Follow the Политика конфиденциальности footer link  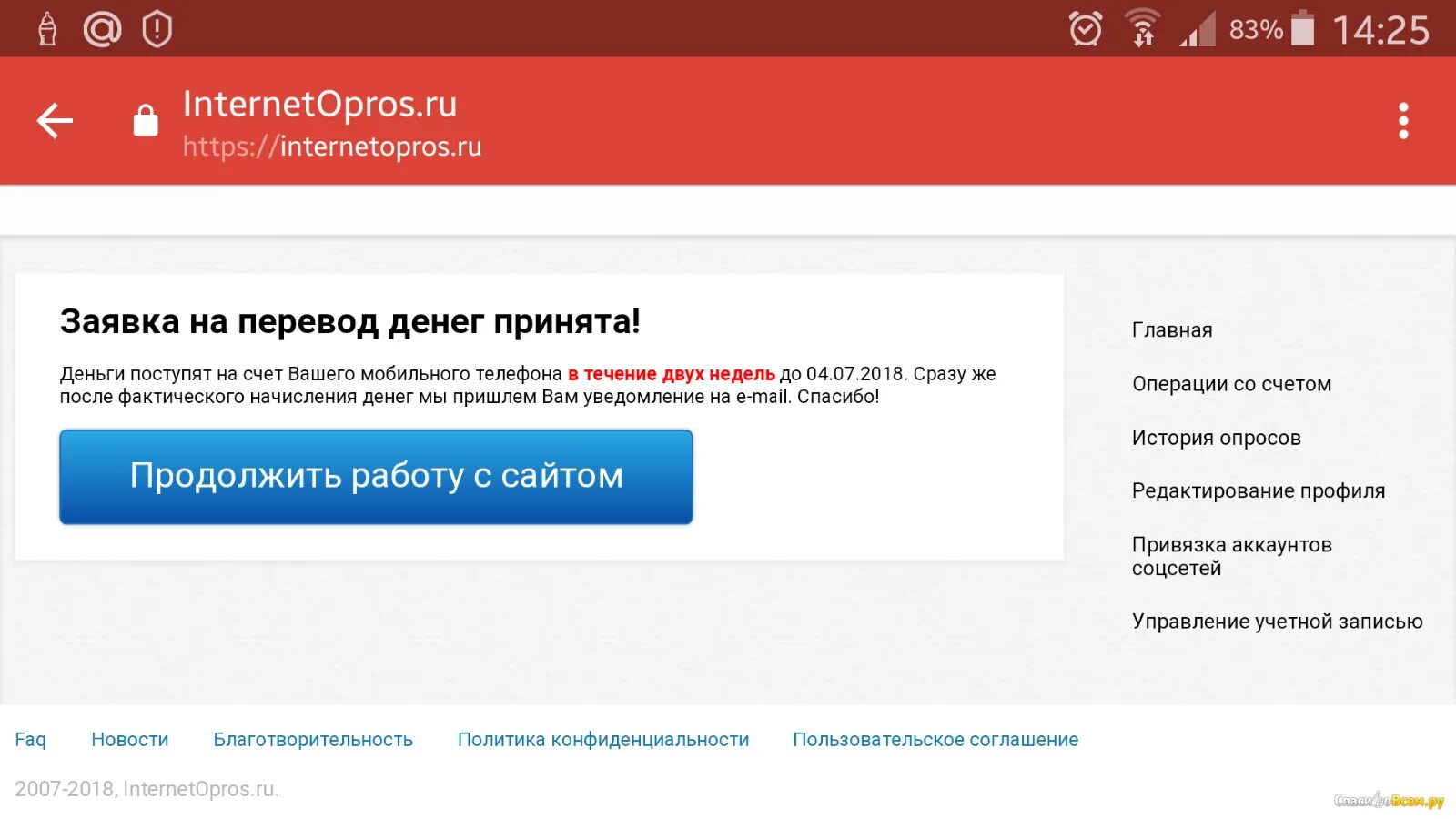(603, 740)
